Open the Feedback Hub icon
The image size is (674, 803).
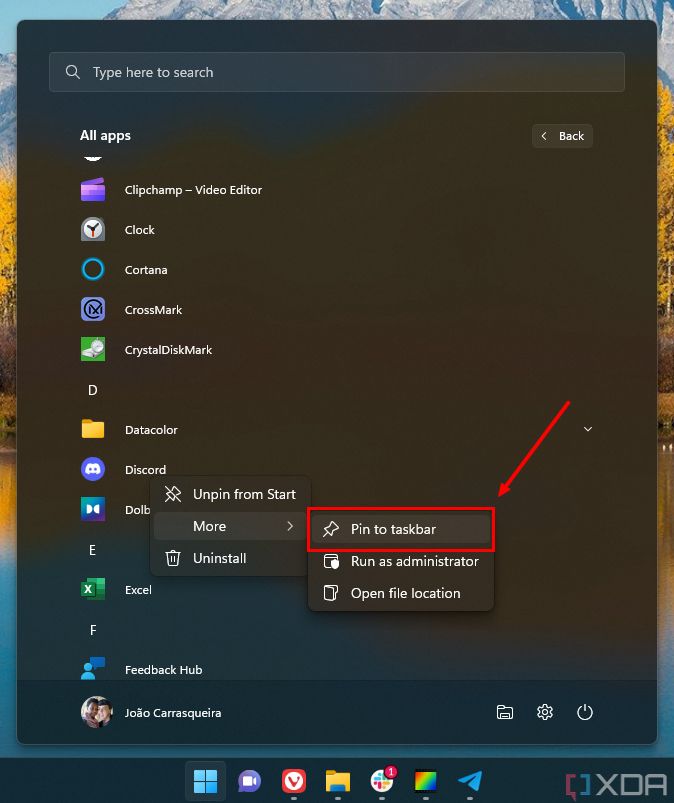93,669
